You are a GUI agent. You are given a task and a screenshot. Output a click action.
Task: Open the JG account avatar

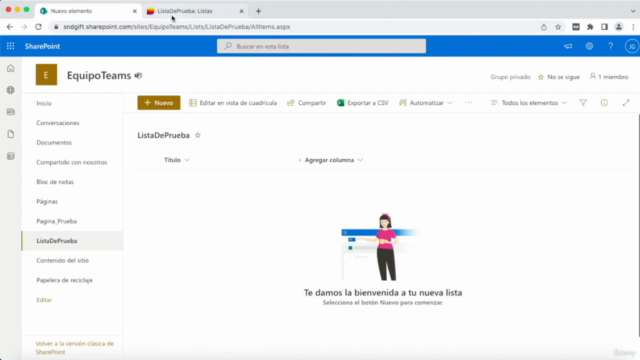coord(632,46)
